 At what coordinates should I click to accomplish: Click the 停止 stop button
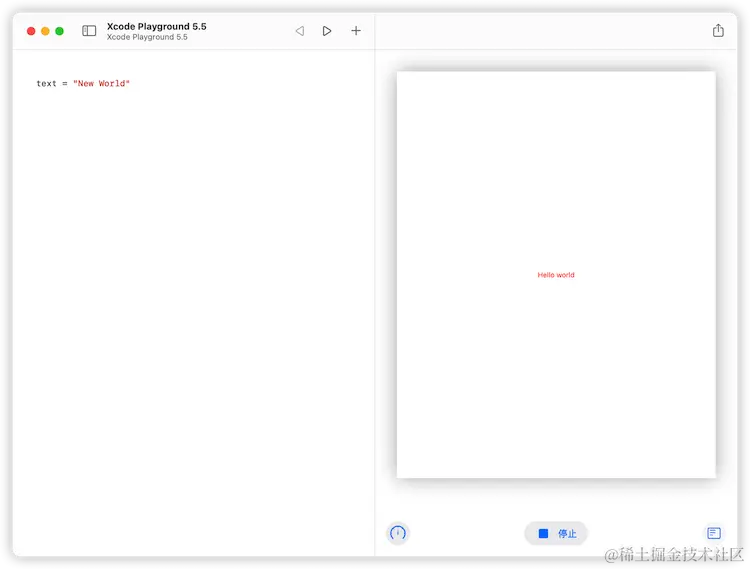pos(556,533)
